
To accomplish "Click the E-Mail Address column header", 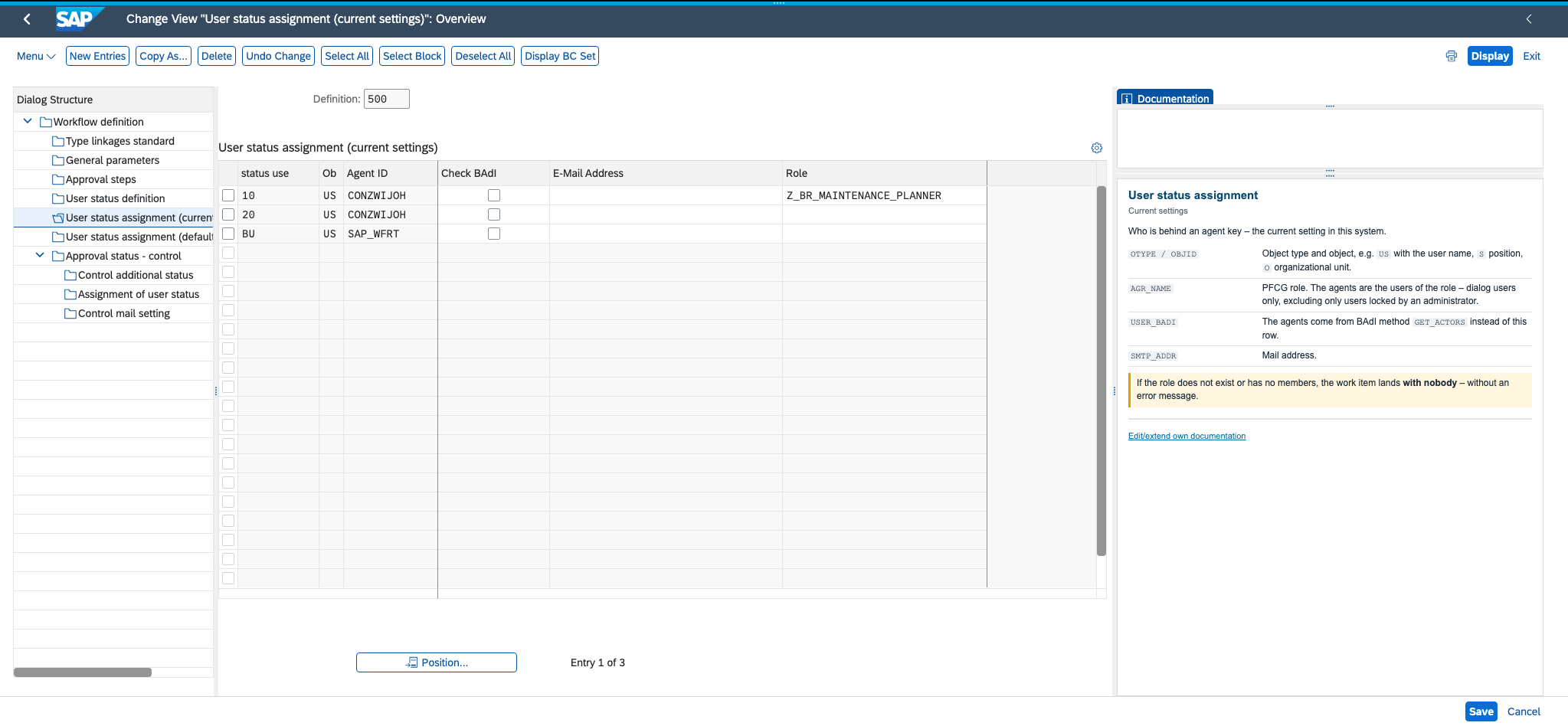I will point(666,173).
